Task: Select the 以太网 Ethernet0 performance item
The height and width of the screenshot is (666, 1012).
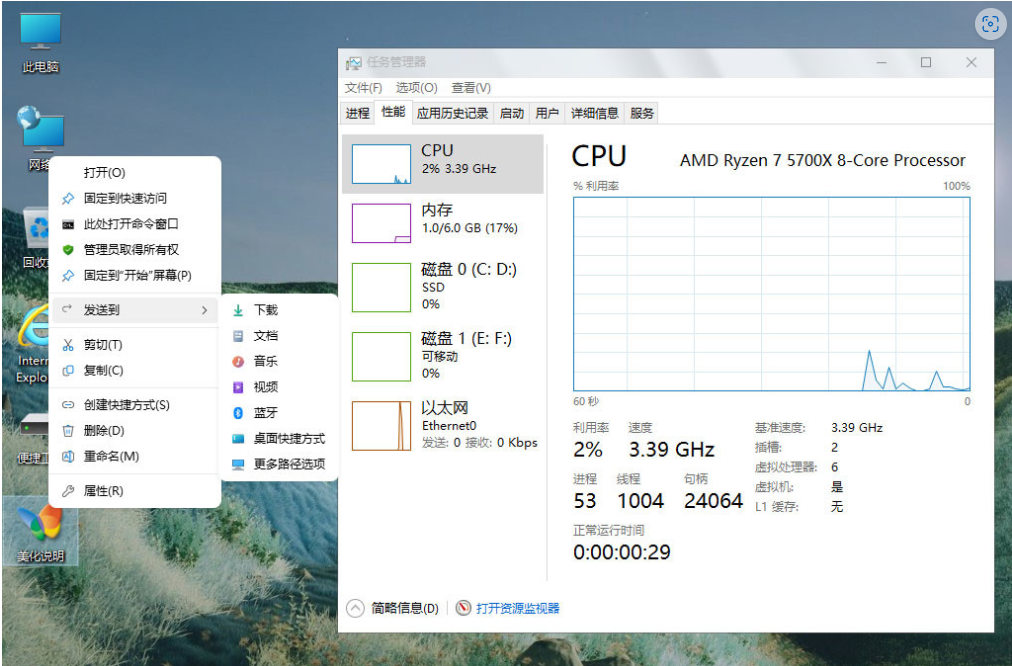Action: [443, 425]
